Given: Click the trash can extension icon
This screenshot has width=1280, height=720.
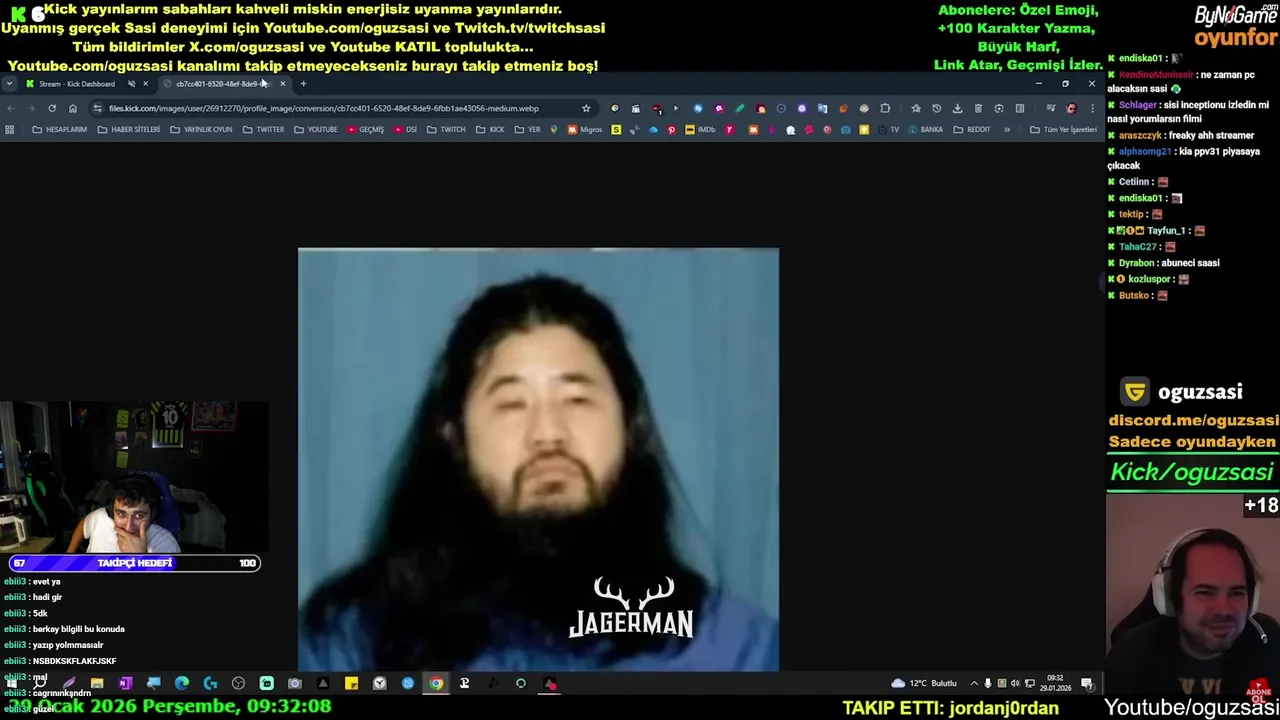Looking at the screenshot, I should (x=978, y=108).
